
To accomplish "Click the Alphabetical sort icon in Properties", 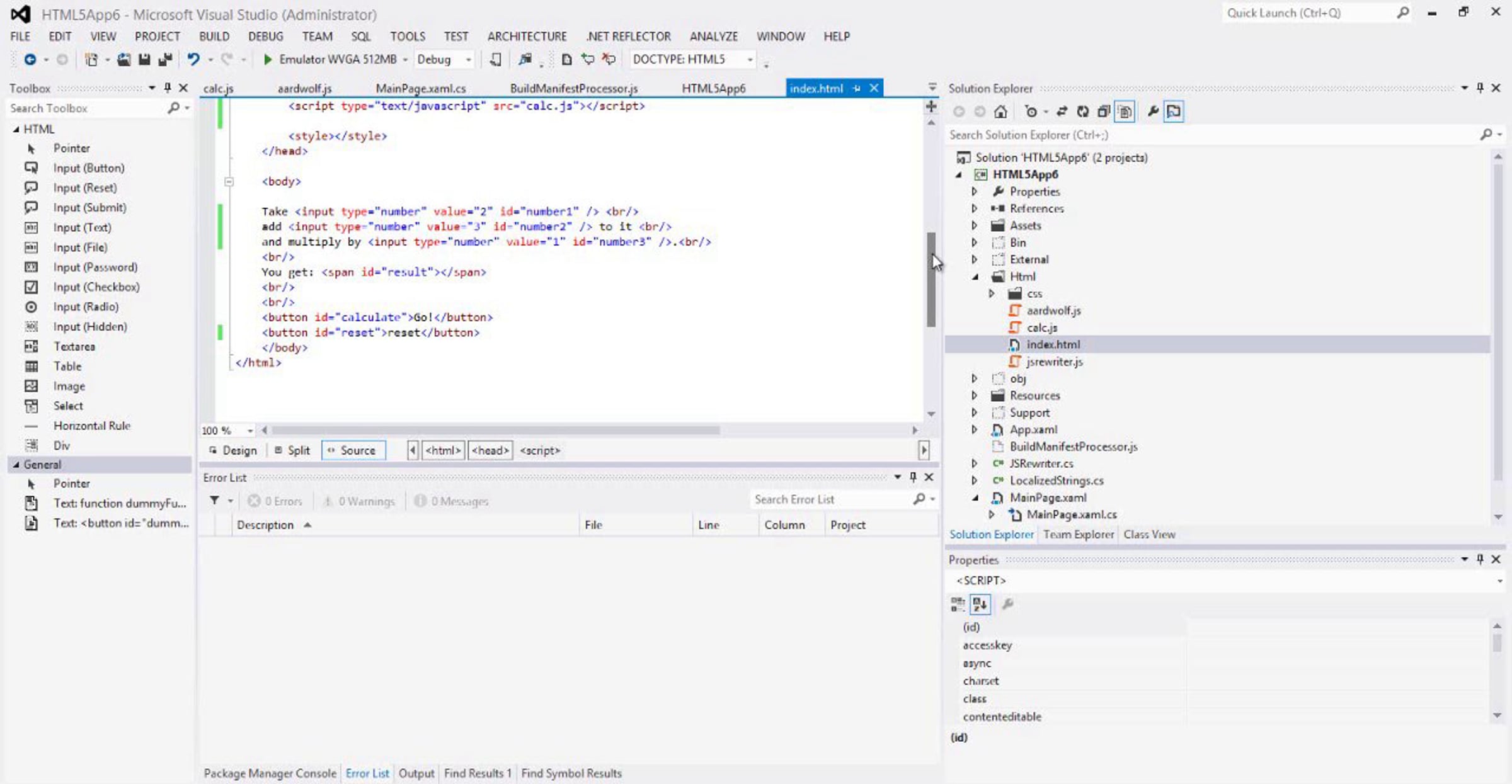I will pos(980,604).
